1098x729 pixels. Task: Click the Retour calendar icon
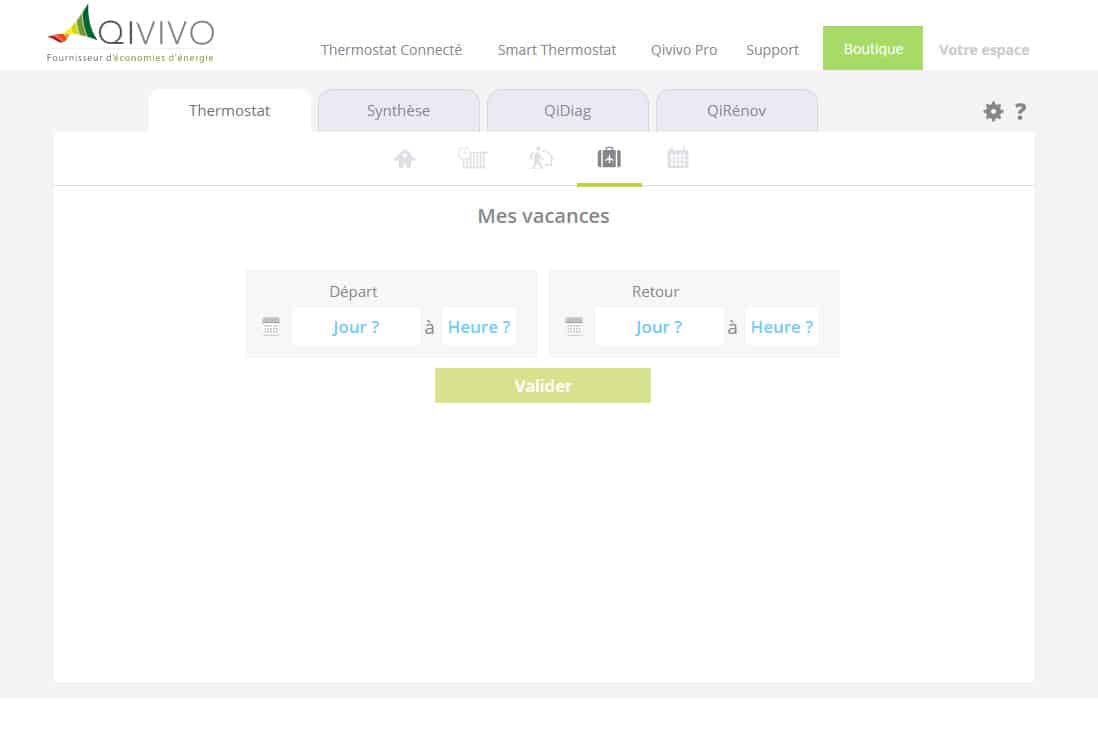pos(574,326)
